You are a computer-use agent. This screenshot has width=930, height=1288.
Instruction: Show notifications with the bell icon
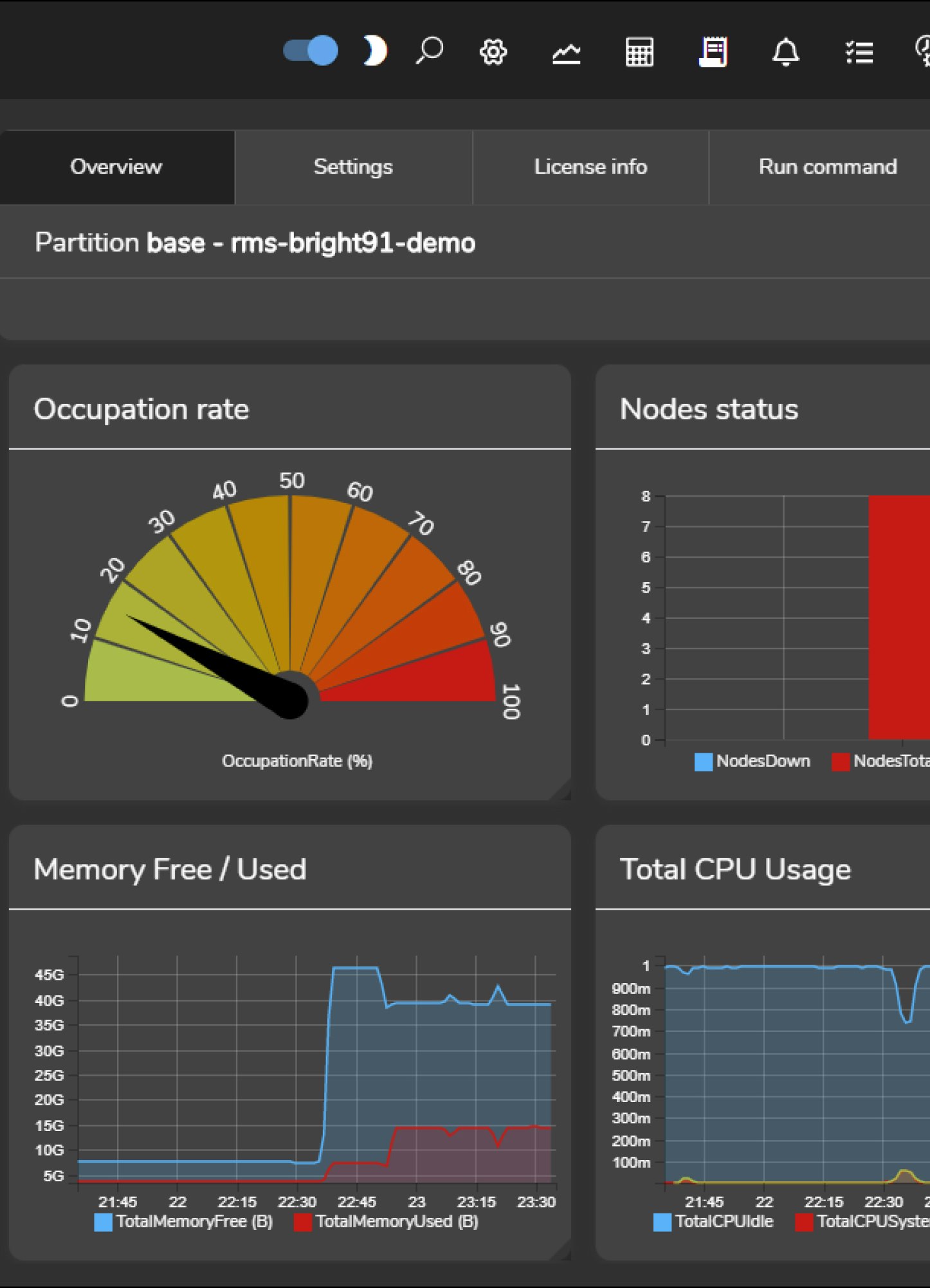[x=785, y=52]
